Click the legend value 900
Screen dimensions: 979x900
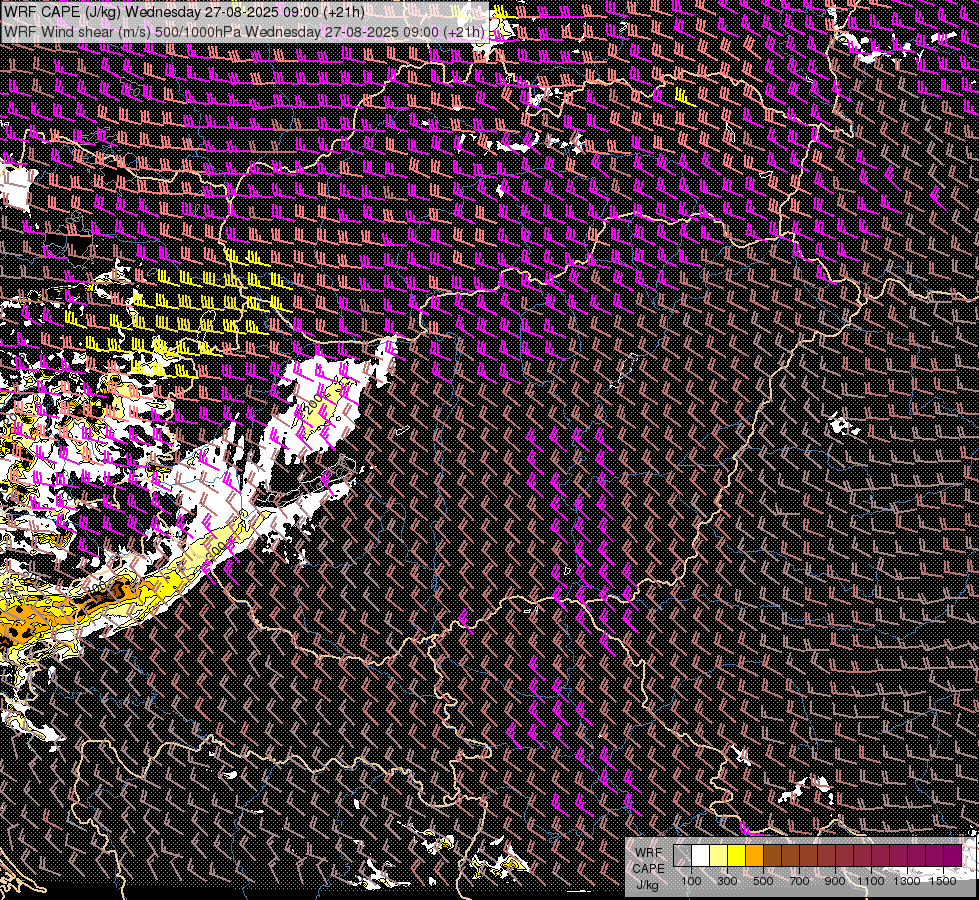835,881
